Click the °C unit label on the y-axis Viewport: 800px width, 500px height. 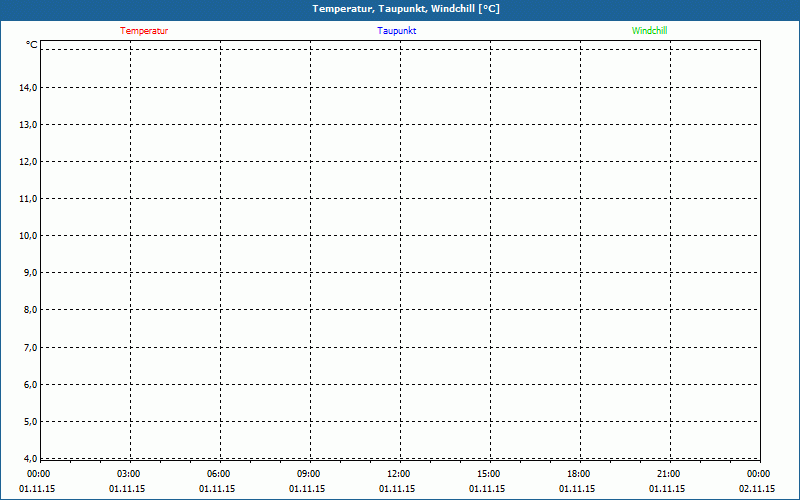pyautogui.click(x=32, y=45)
